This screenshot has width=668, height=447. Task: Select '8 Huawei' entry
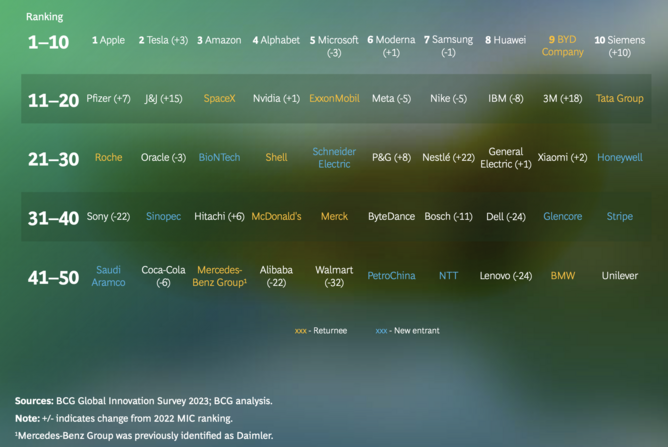[x=505, y=40]
